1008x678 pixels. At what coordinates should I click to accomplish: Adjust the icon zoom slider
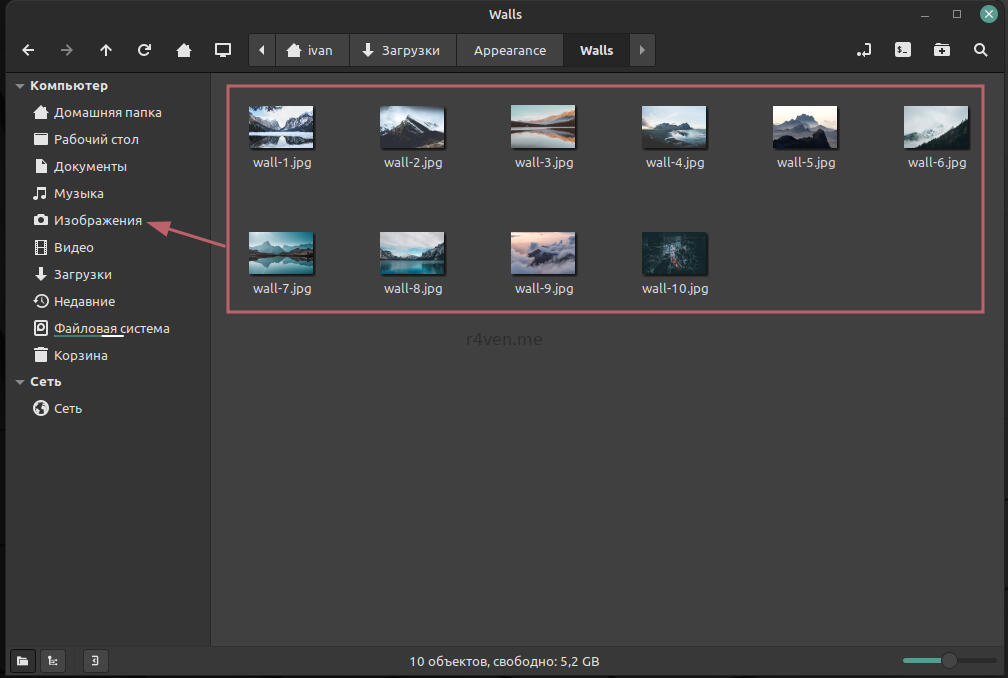[x=949, y=661]
